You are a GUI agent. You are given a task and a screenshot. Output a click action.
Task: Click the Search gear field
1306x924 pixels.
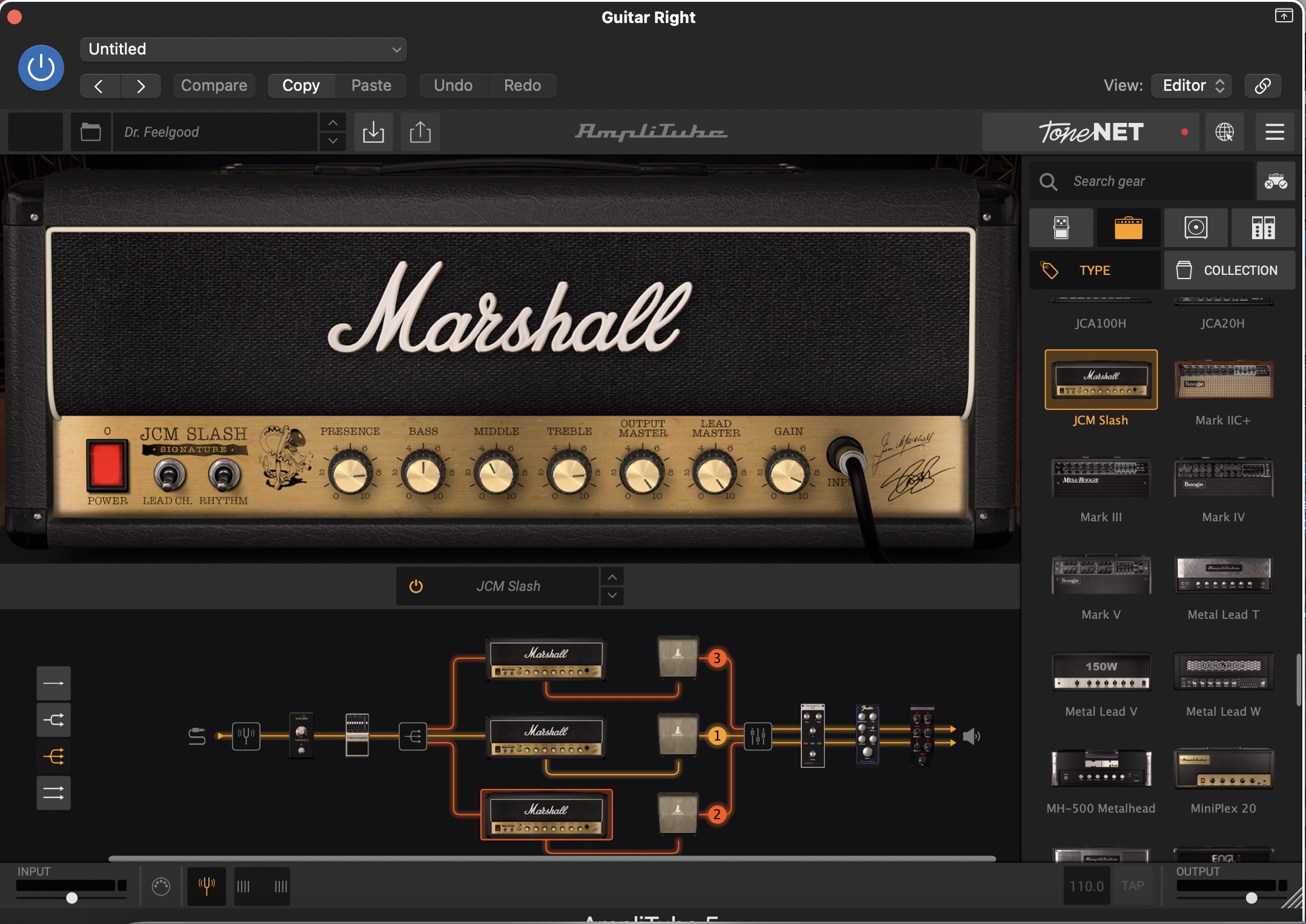click(x=1141, y=181)
